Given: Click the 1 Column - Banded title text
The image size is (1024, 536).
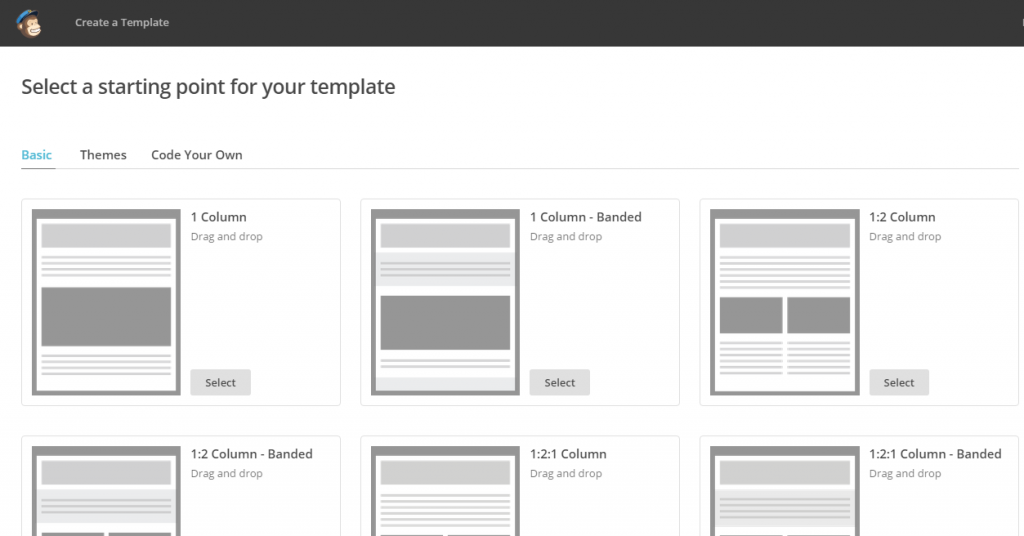Looking at the screenshot, I should click(586, 217).
